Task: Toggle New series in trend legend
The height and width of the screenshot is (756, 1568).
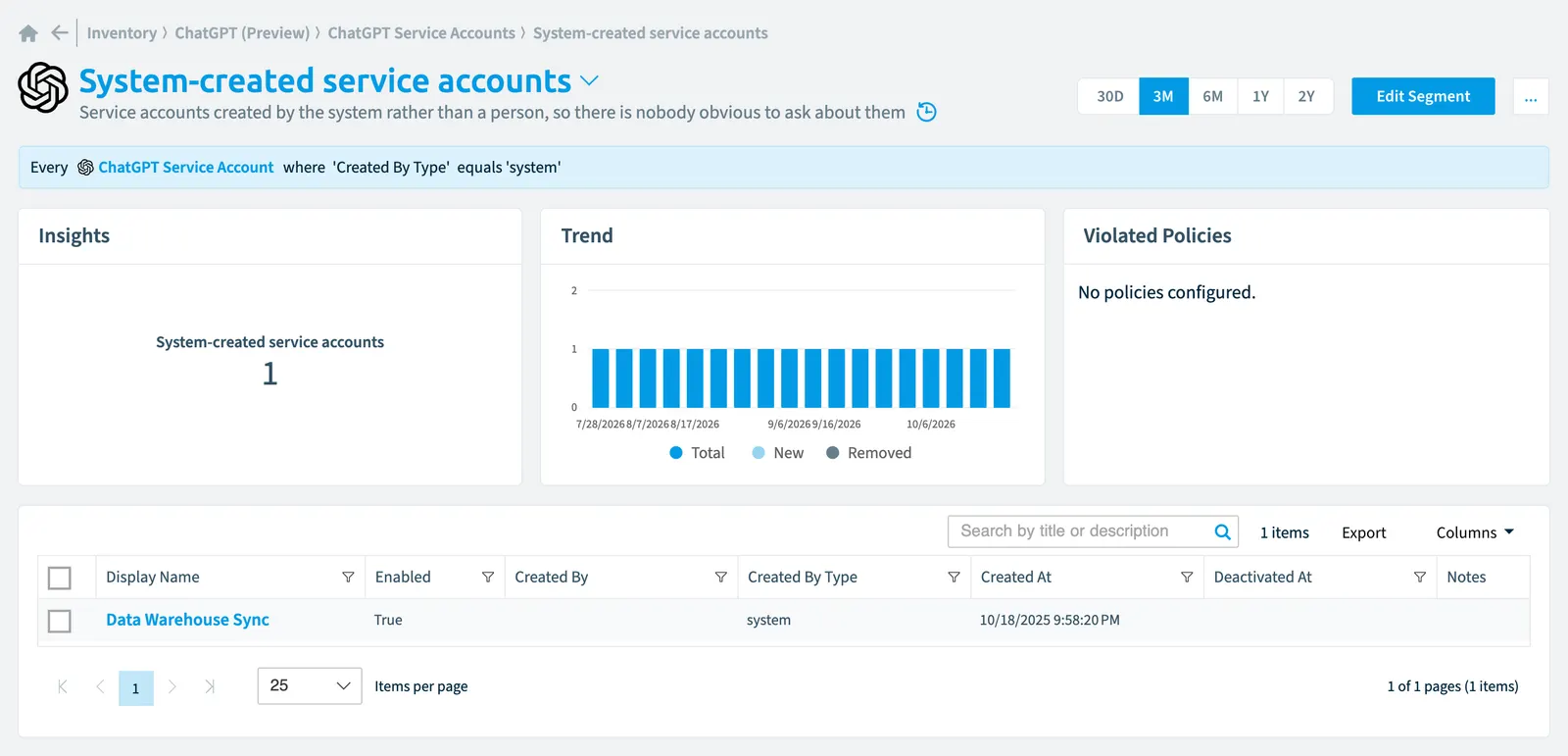Action: tap(777, 453)
